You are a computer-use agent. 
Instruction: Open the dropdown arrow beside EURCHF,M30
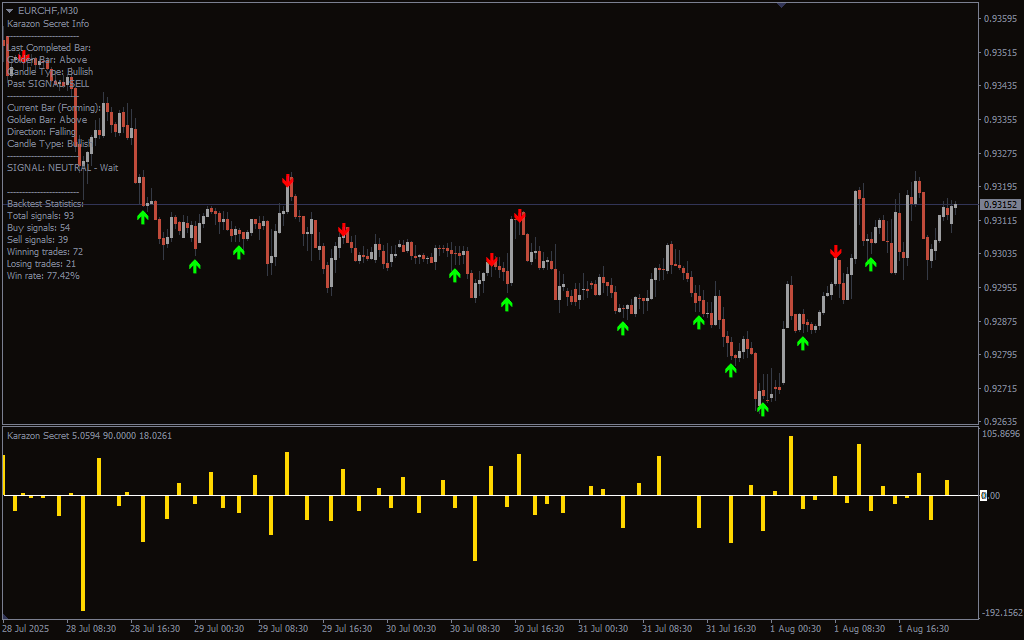pyautogui.click(x=10, y=10)
